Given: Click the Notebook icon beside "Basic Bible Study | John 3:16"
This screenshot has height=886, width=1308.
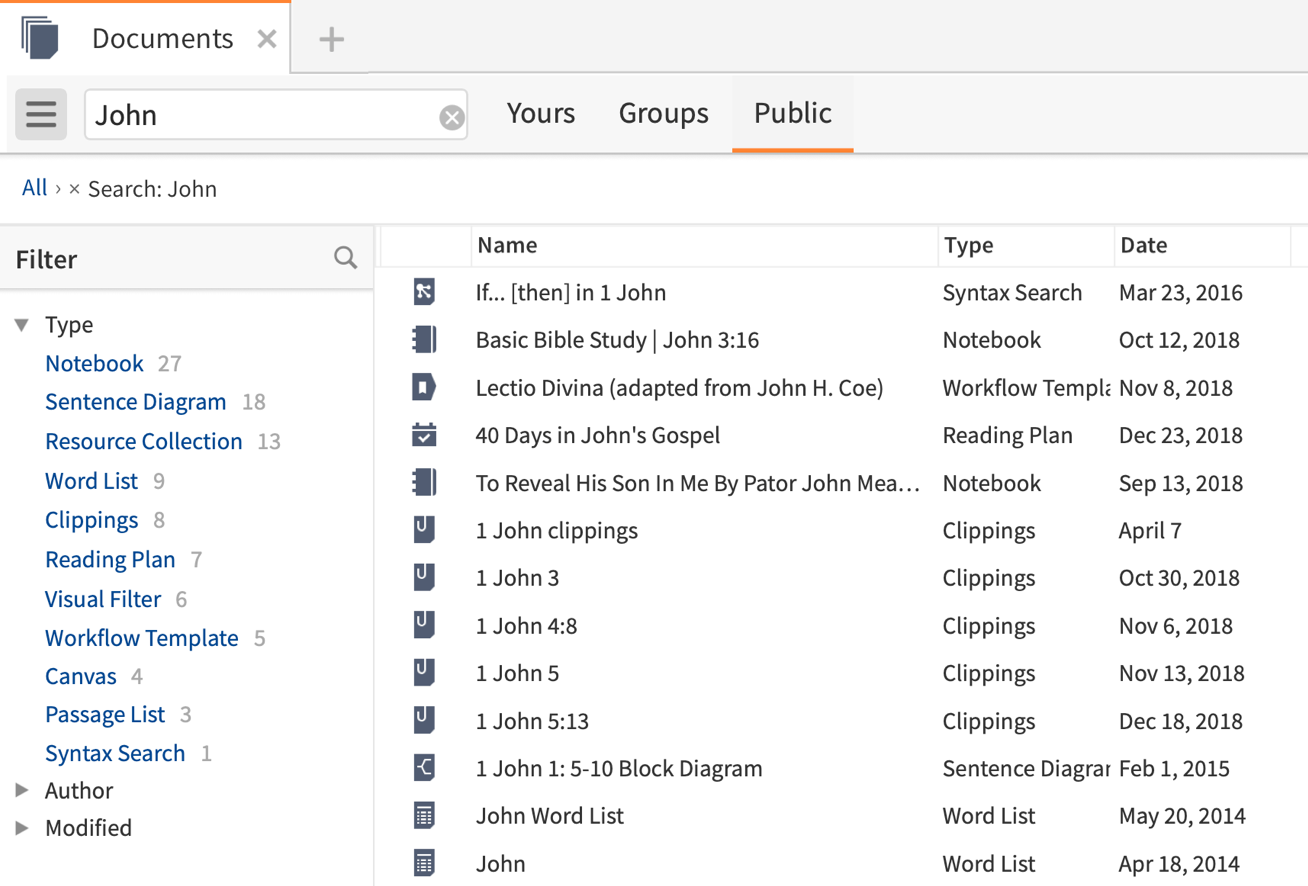Looking at the screenshot, I should point(426,339).
